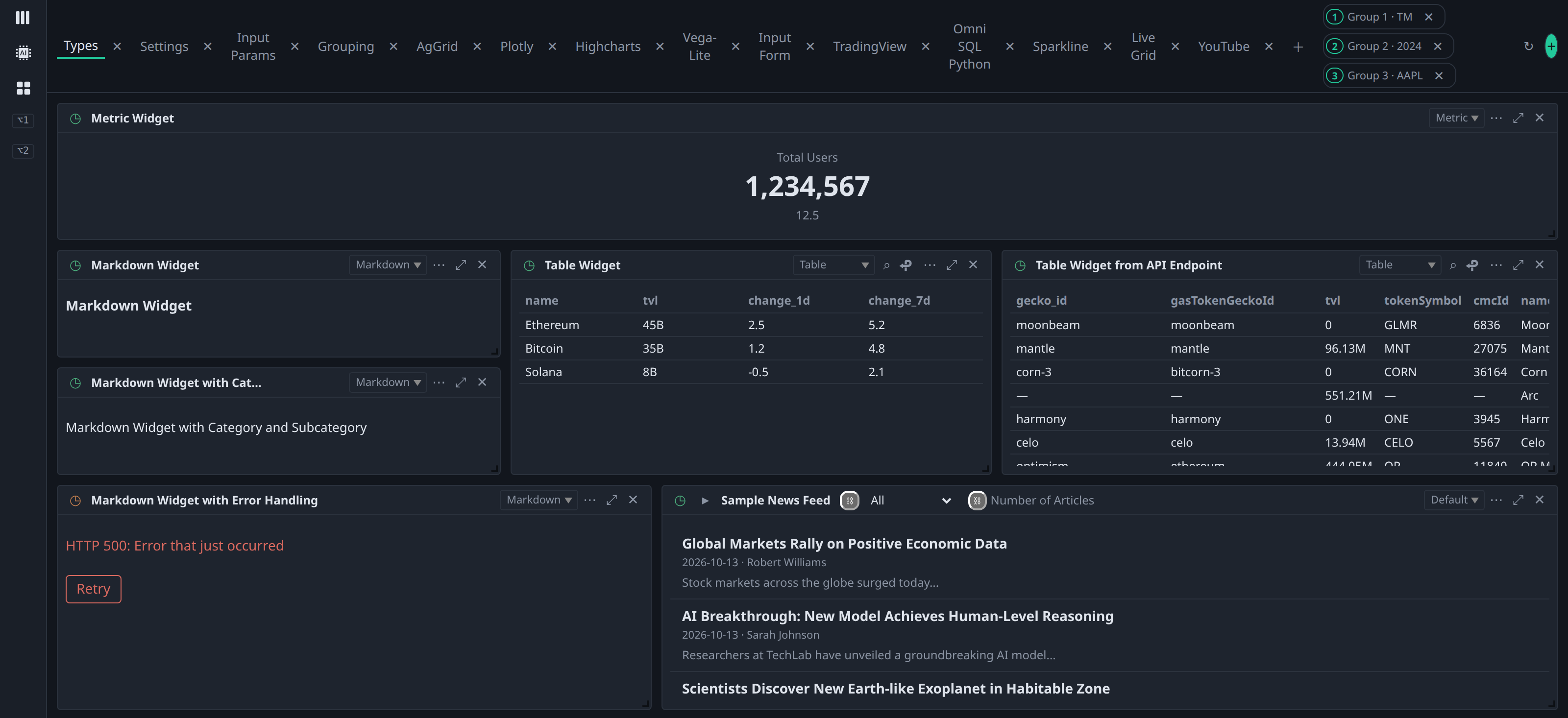Open the Default dropdown in Sample News Feed
1568x718 pixels.
point(1453,500)
